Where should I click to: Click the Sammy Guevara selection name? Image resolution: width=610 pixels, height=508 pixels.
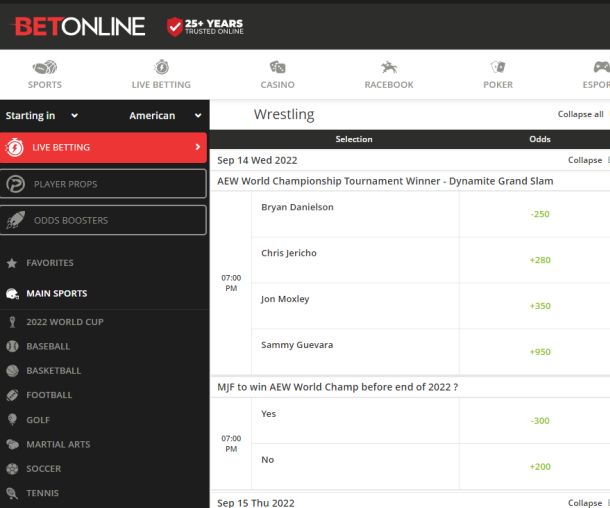(x=297, y=345)
